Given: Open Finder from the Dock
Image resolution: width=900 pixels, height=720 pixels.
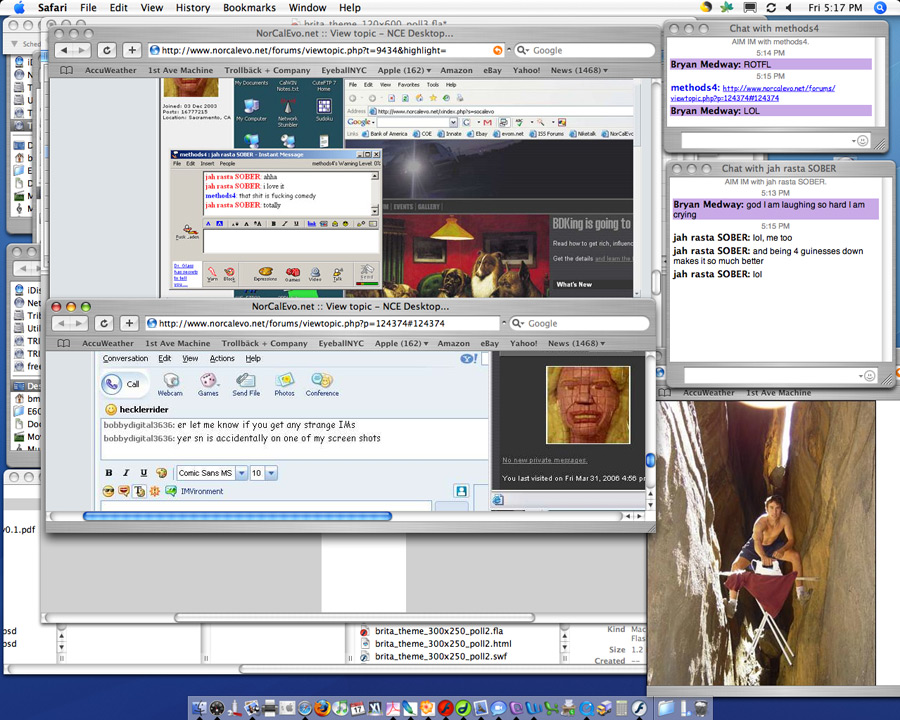Looking at the screenshot, I should point(199,708).
